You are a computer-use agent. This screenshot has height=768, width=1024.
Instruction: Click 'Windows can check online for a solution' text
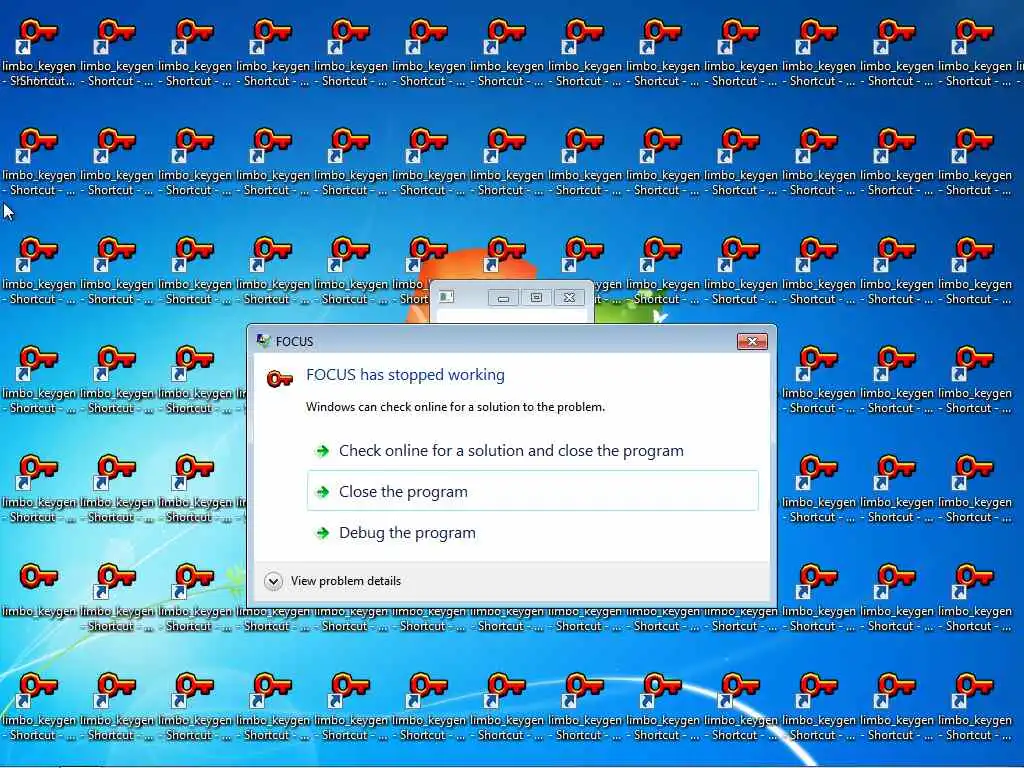(455, 407)
